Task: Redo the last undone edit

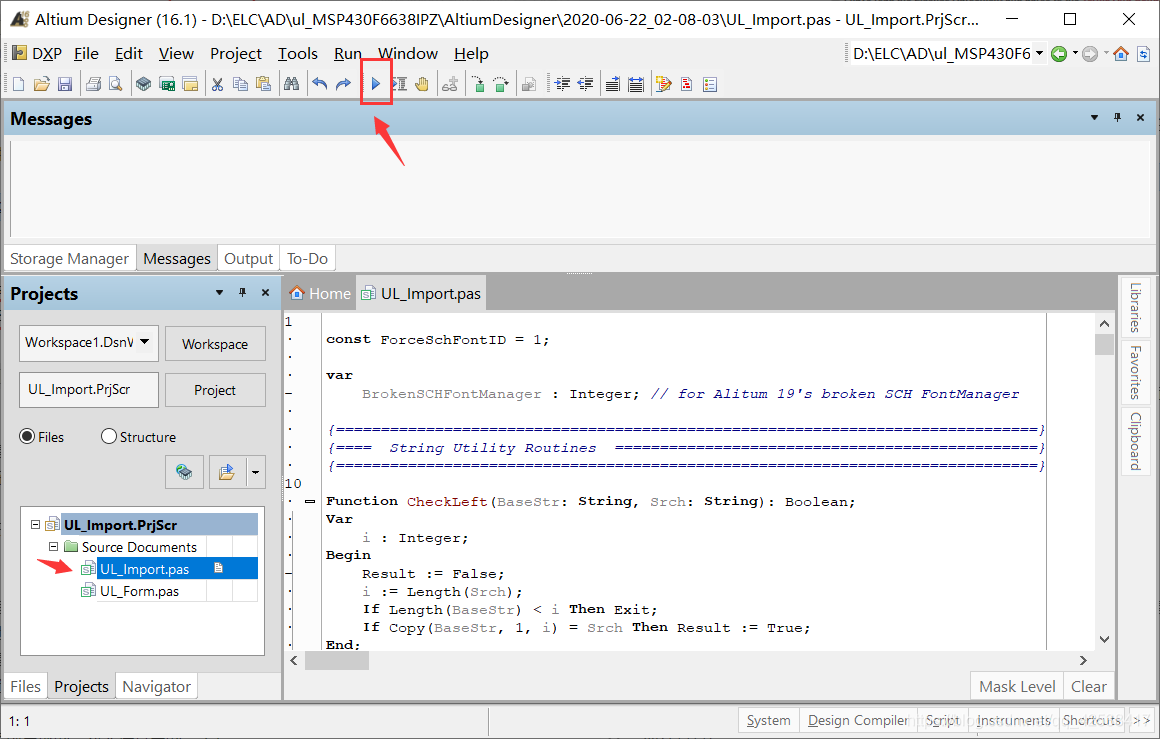Action: pos(343,84)
